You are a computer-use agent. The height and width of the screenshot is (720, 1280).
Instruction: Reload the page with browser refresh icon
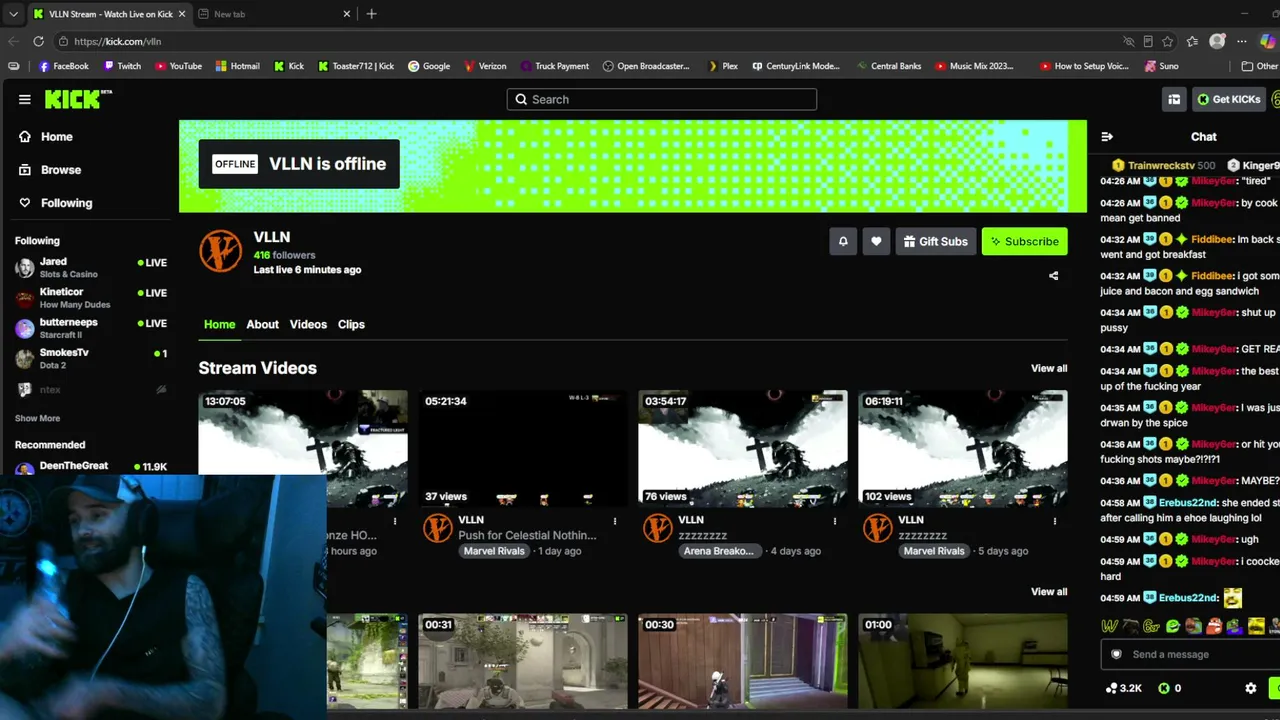pyautogui.click(x=38, y=41)
